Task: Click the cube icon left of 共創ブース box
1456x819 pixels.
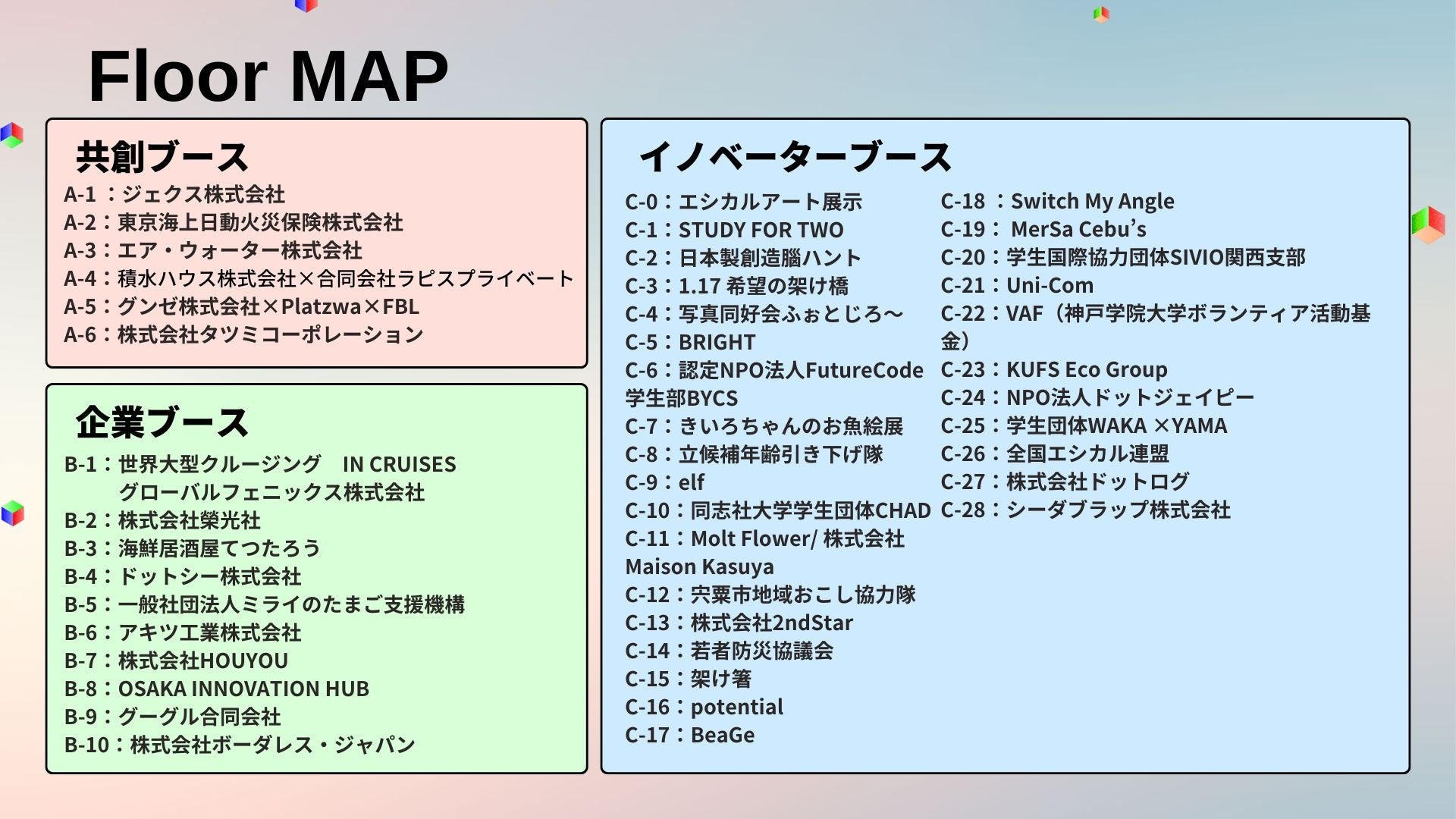Action: [12, 135]
